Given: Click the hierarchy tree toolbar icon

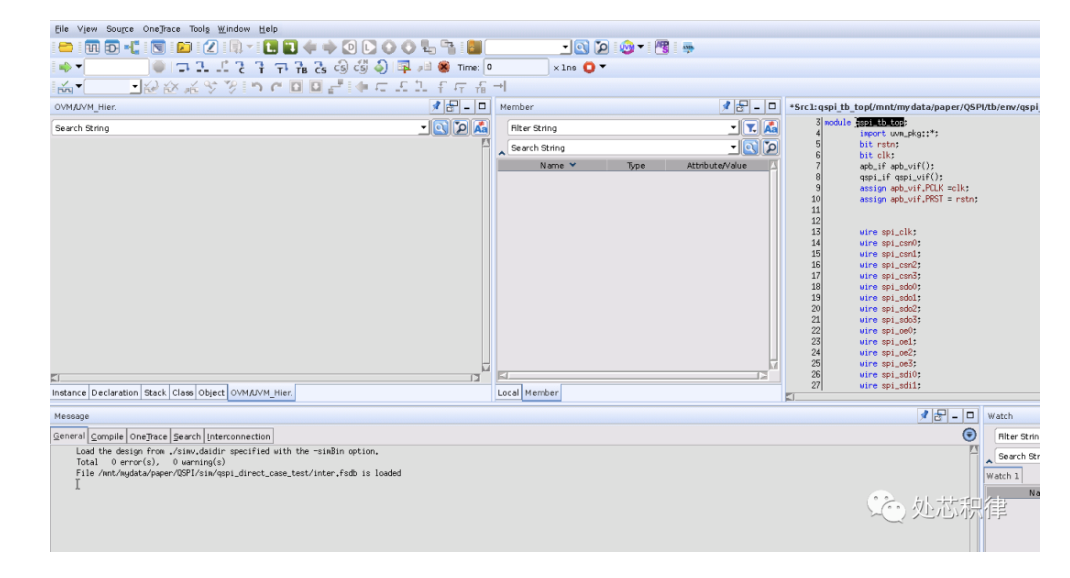Looking at the screenshot, I should [x=132, y=47].
